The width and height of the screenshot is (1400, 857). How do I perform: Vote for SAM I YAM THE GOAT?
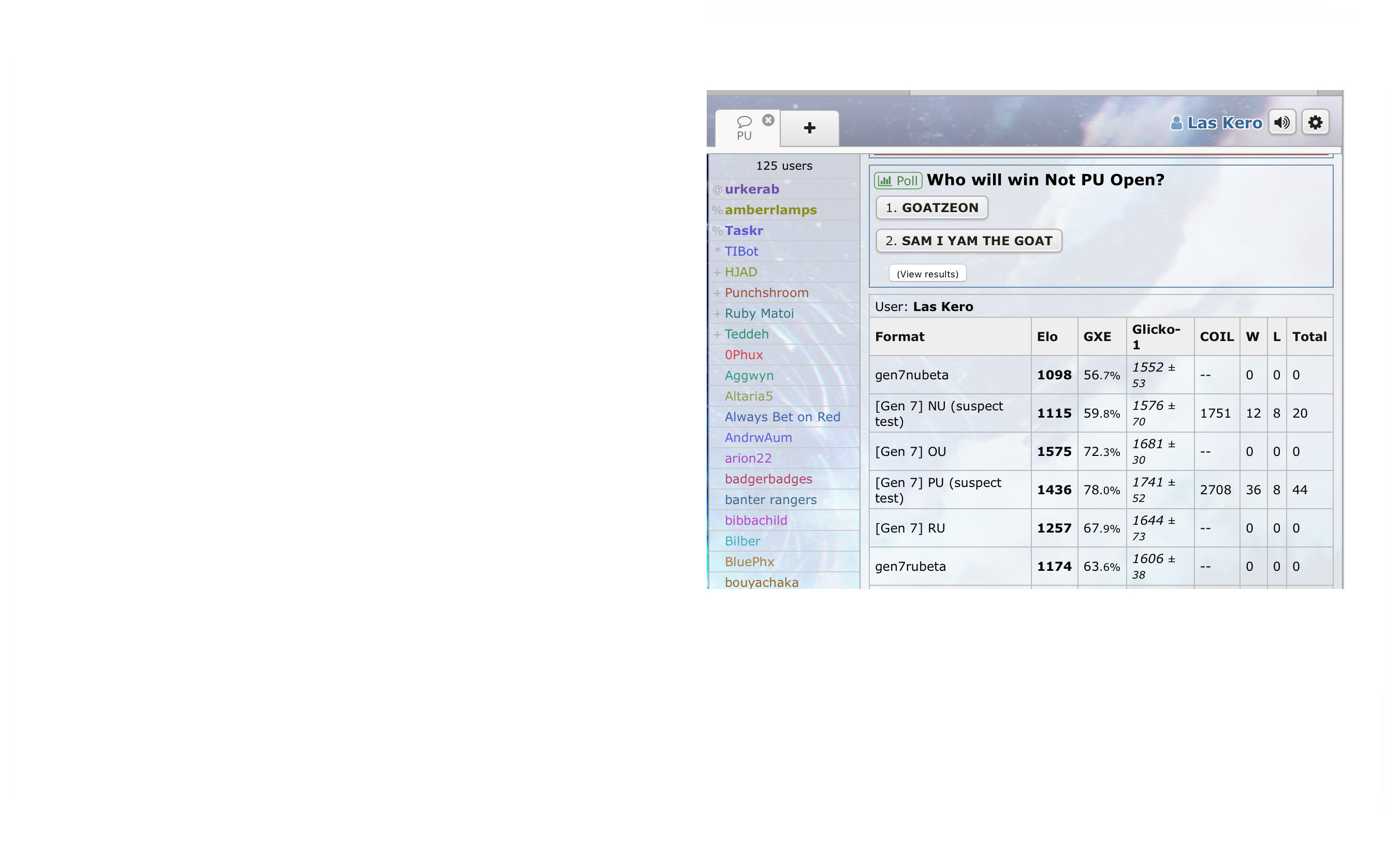point(969,241)
